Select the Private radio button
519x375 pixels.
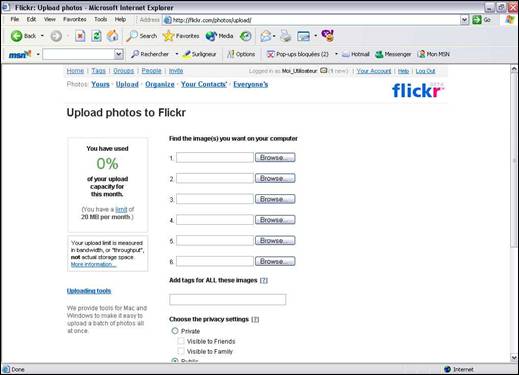coord(175,331)
